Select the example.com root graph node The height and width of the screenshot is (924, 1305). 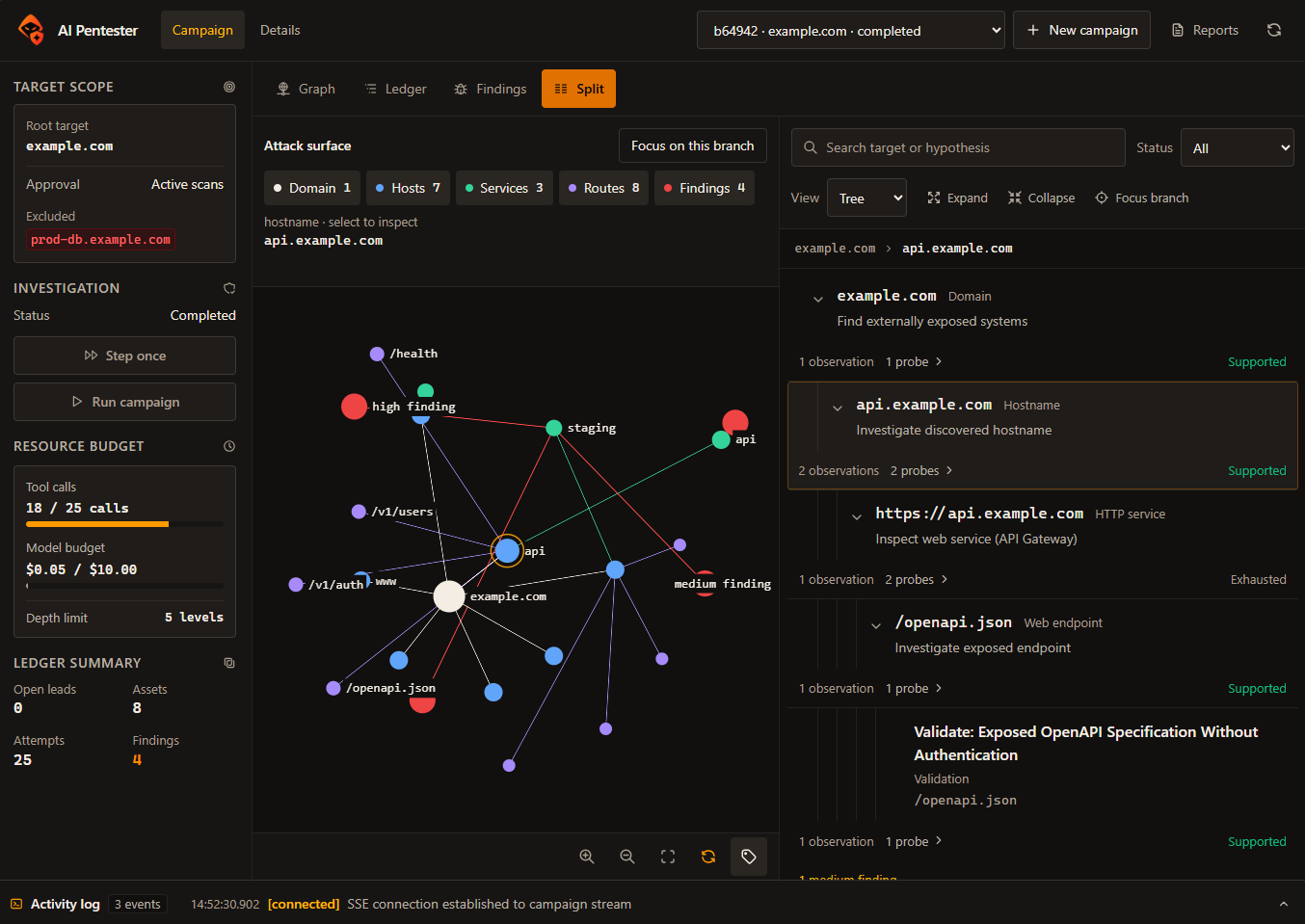coord(449,596)
